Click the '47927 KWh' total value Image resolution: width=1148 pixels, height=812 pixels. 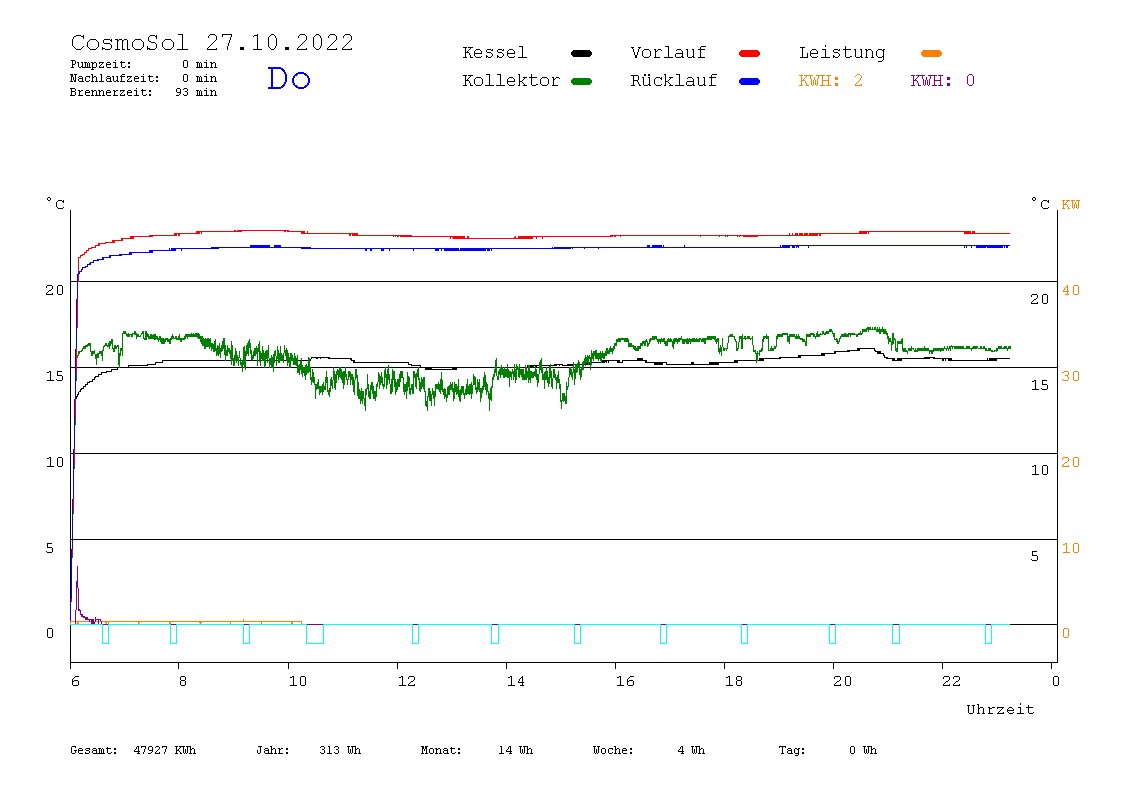pyautogui.click(x=165, y=750)
